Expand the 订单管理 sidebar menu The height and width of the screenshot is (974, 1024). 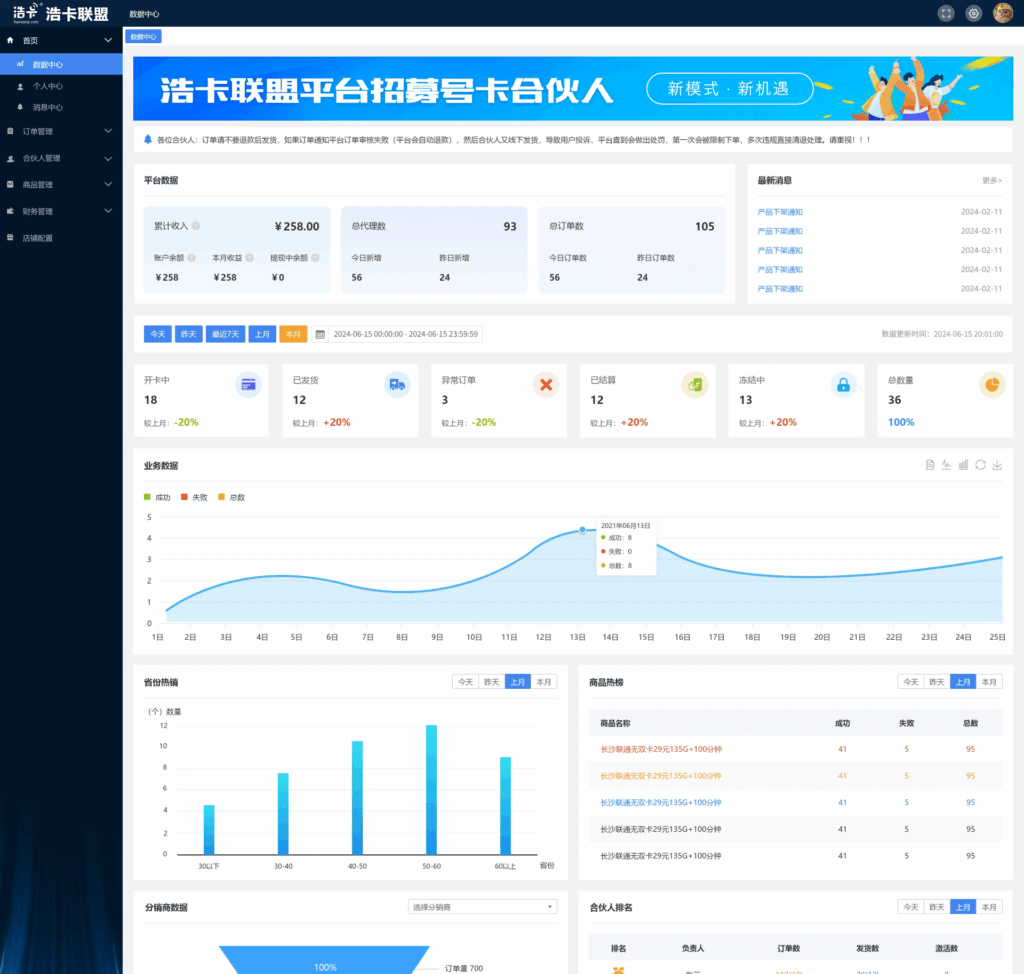(x=108, y=131)
